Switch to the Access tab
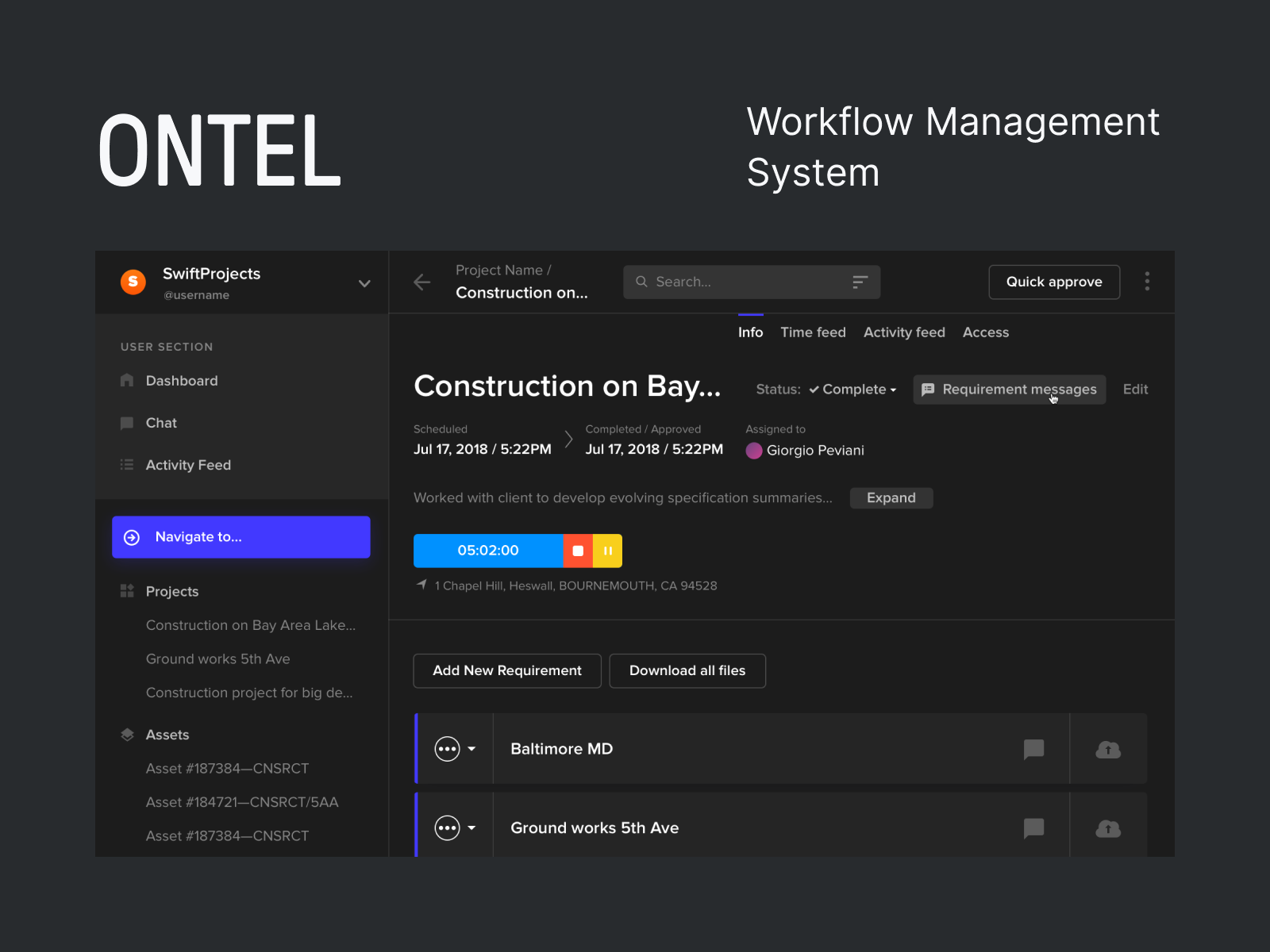Image resolution: width=1270 pixels, height=952 pixels. (x=986, y=332)
